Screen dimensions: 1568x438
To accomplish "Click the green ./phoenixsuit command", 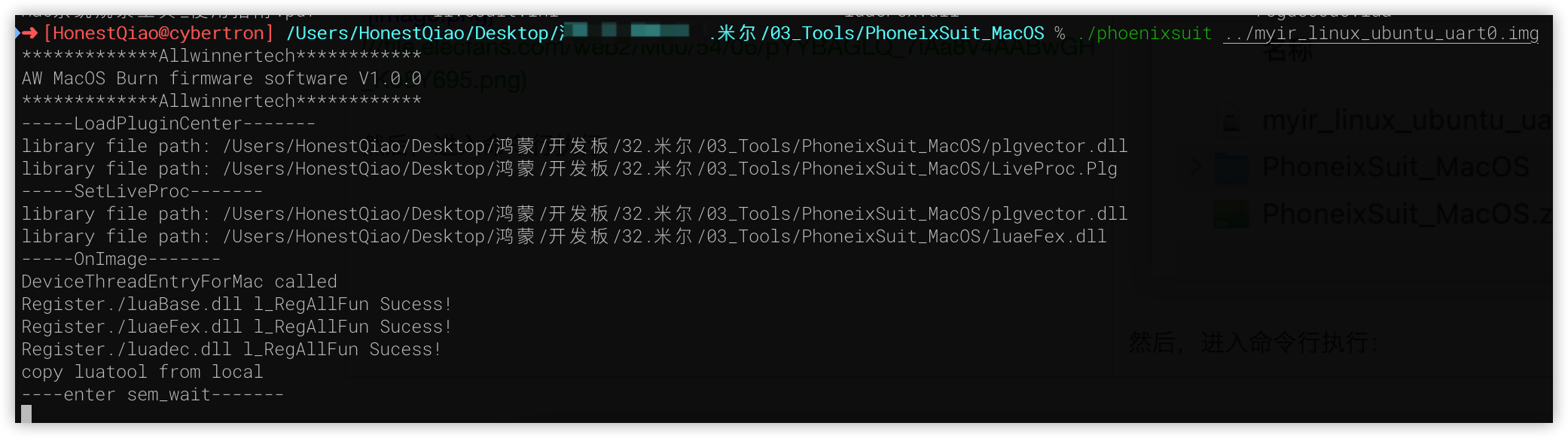I will tap(1144, 33).
